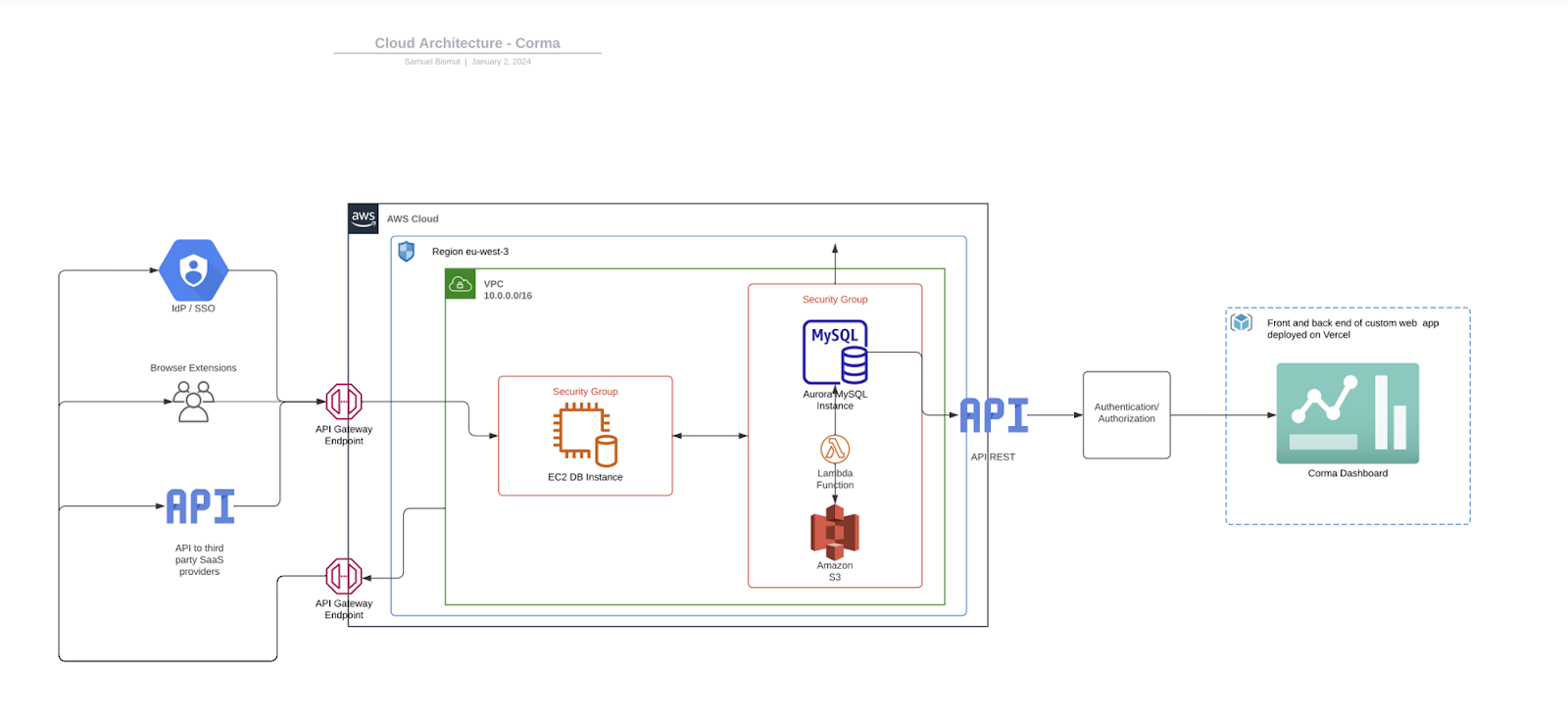Image resolution: width=1568 pixels, height=716 pixels.
Task: Click the Vercel deployment cube icon
Action: [x=1242, y=322]
